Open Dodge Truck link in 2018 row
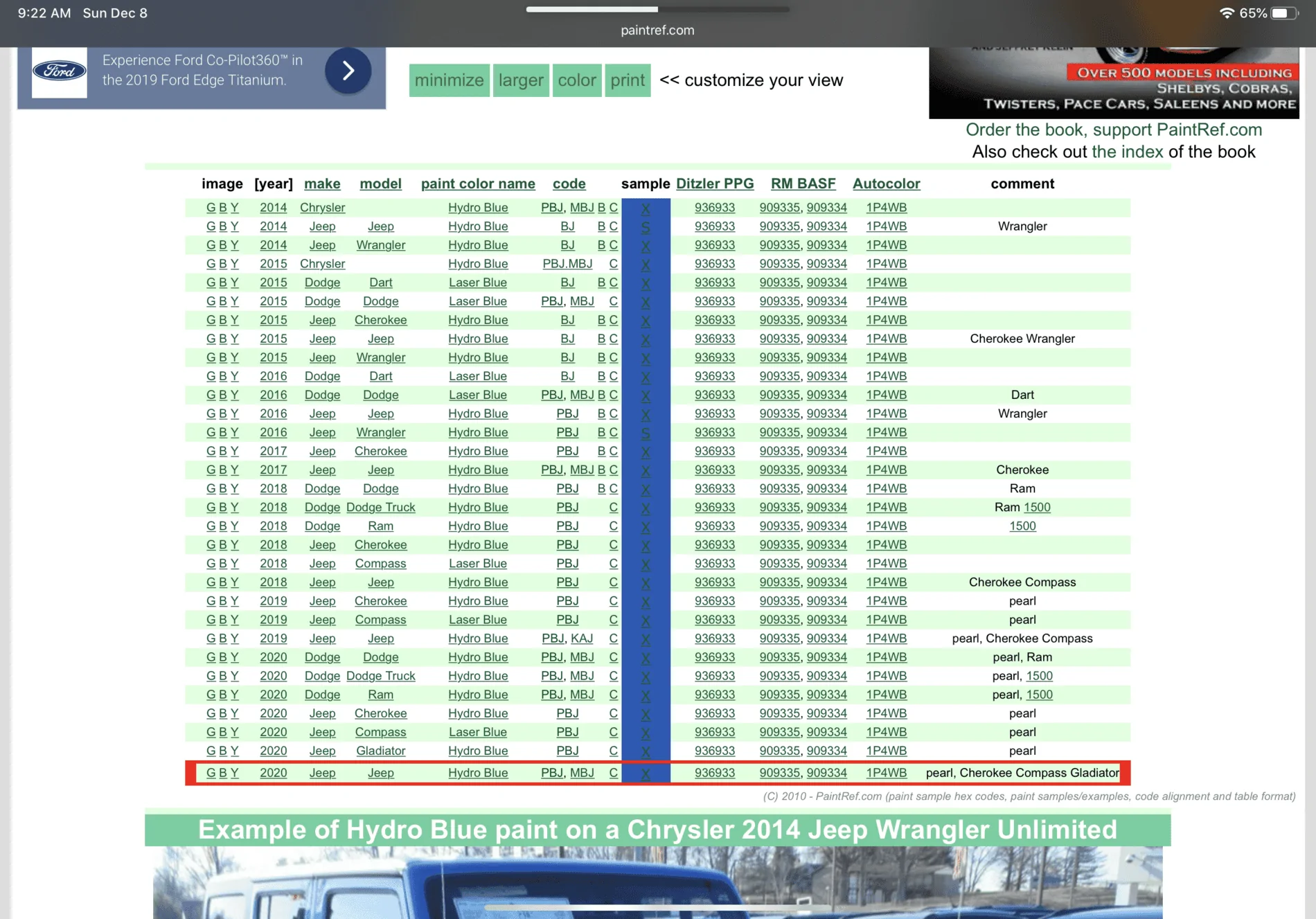Screen dimensions: 1316x919 point(381,507)
